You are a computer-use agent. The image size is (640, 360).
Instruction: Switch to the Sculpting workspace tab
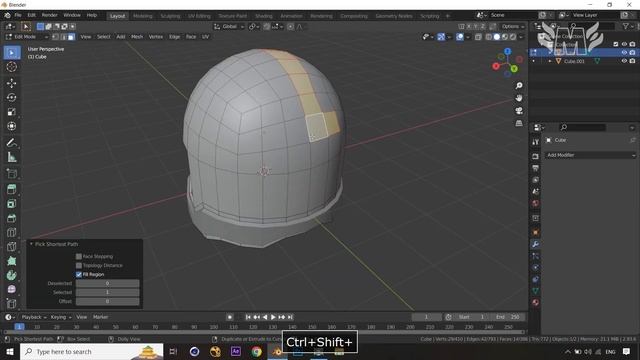170,16
